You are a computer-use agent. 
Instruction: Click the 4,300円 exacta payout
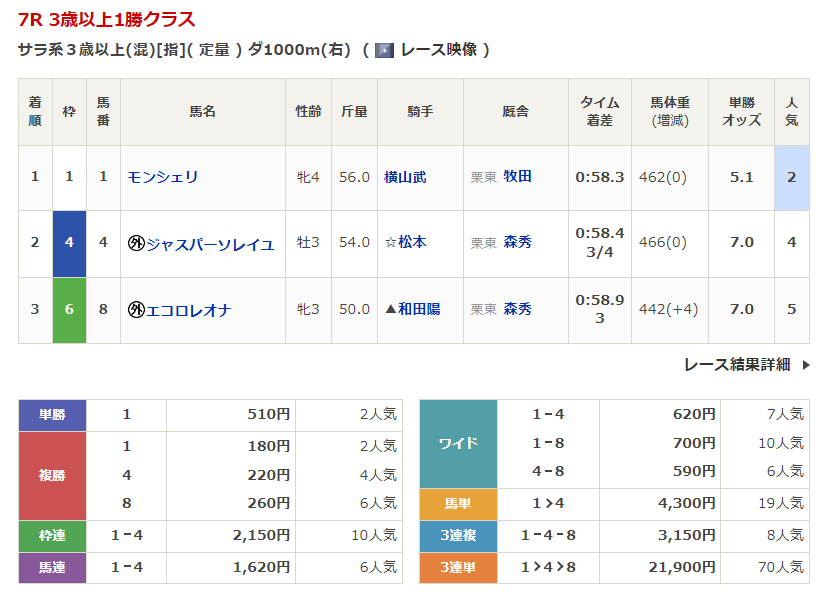(x=687, y=504)
